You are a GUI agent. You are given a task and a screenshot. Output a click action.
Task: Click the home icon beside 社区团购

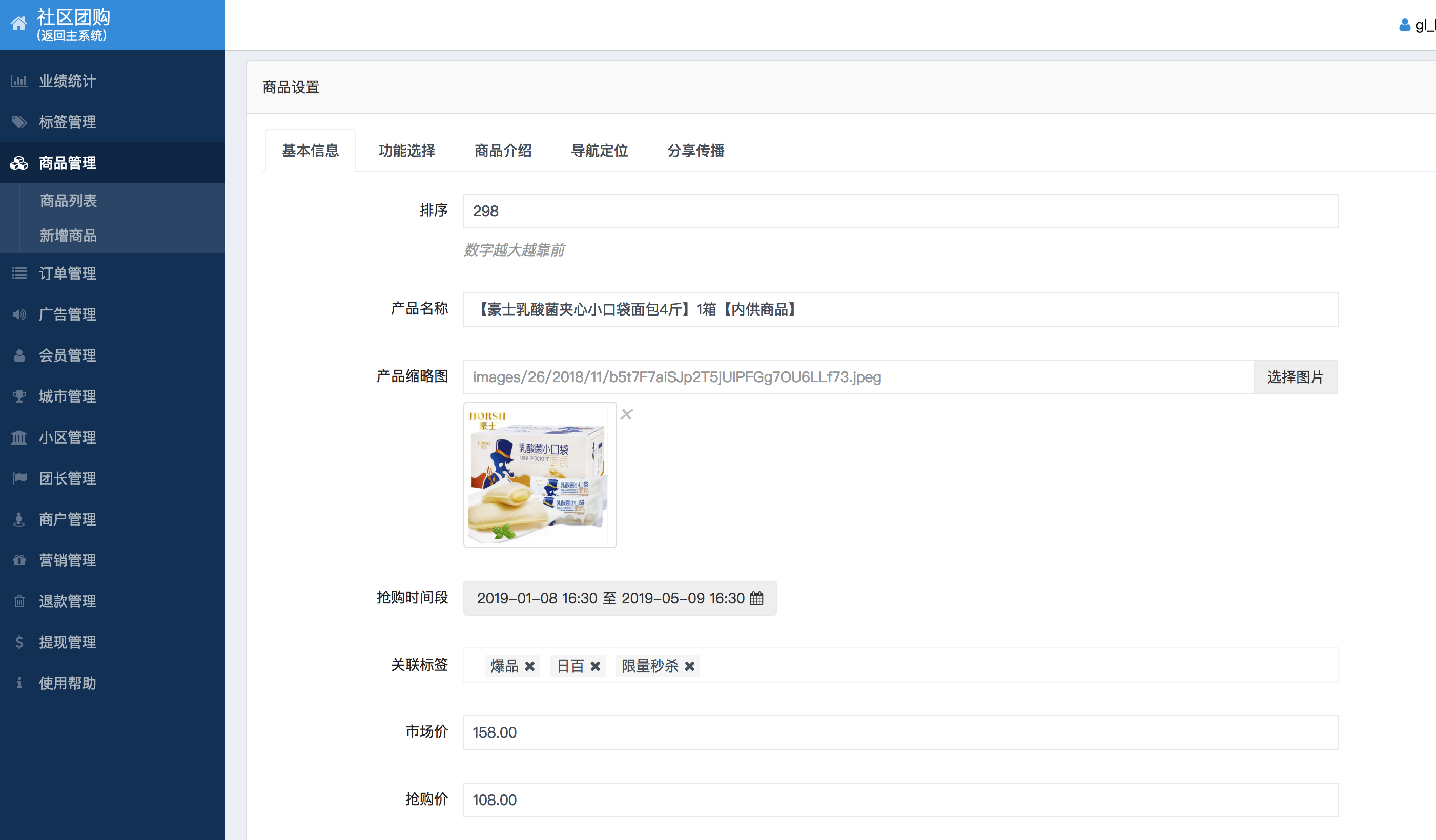pos(19,24)
